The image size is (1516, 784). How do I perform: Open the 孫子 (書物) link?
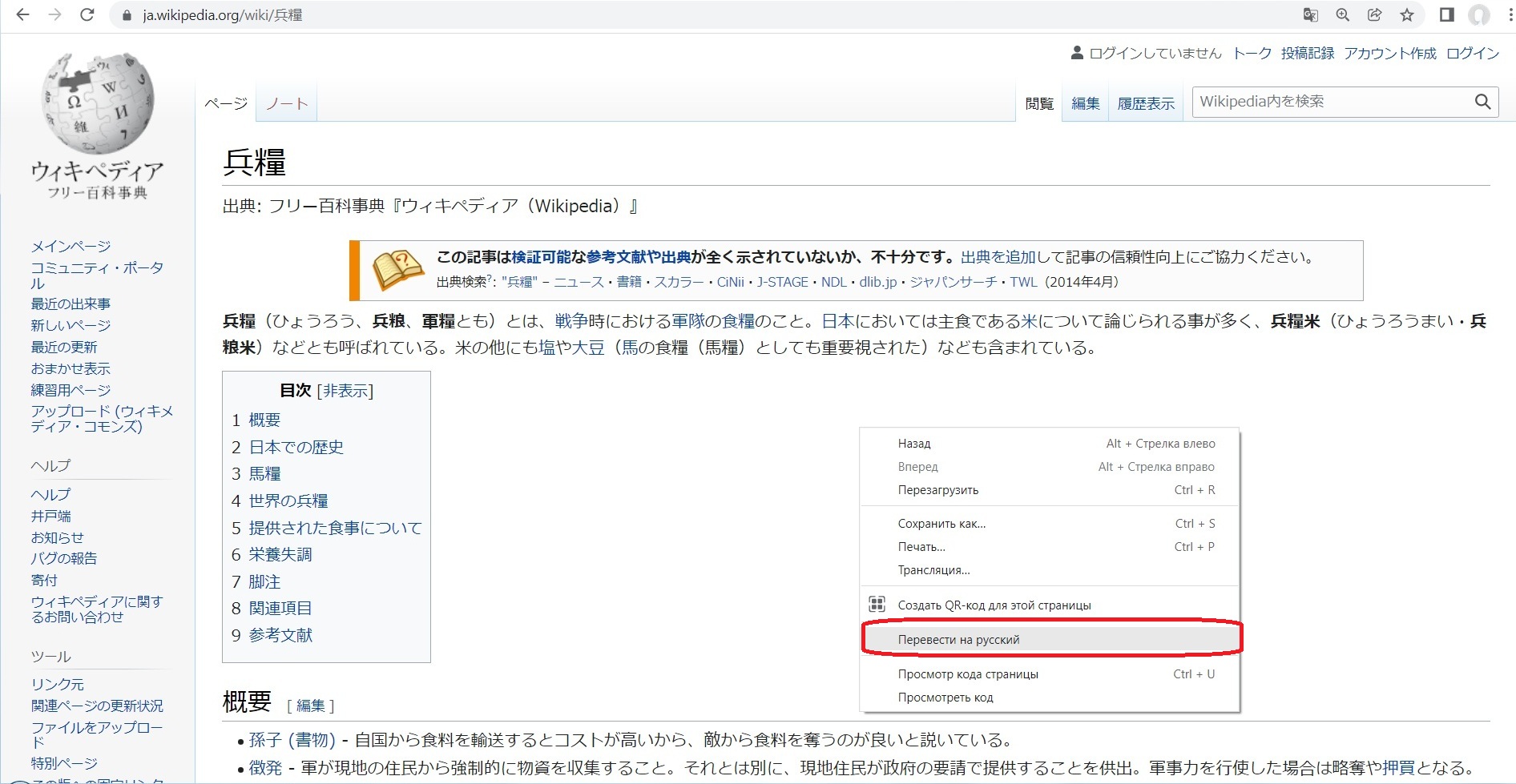pos(292,740)
